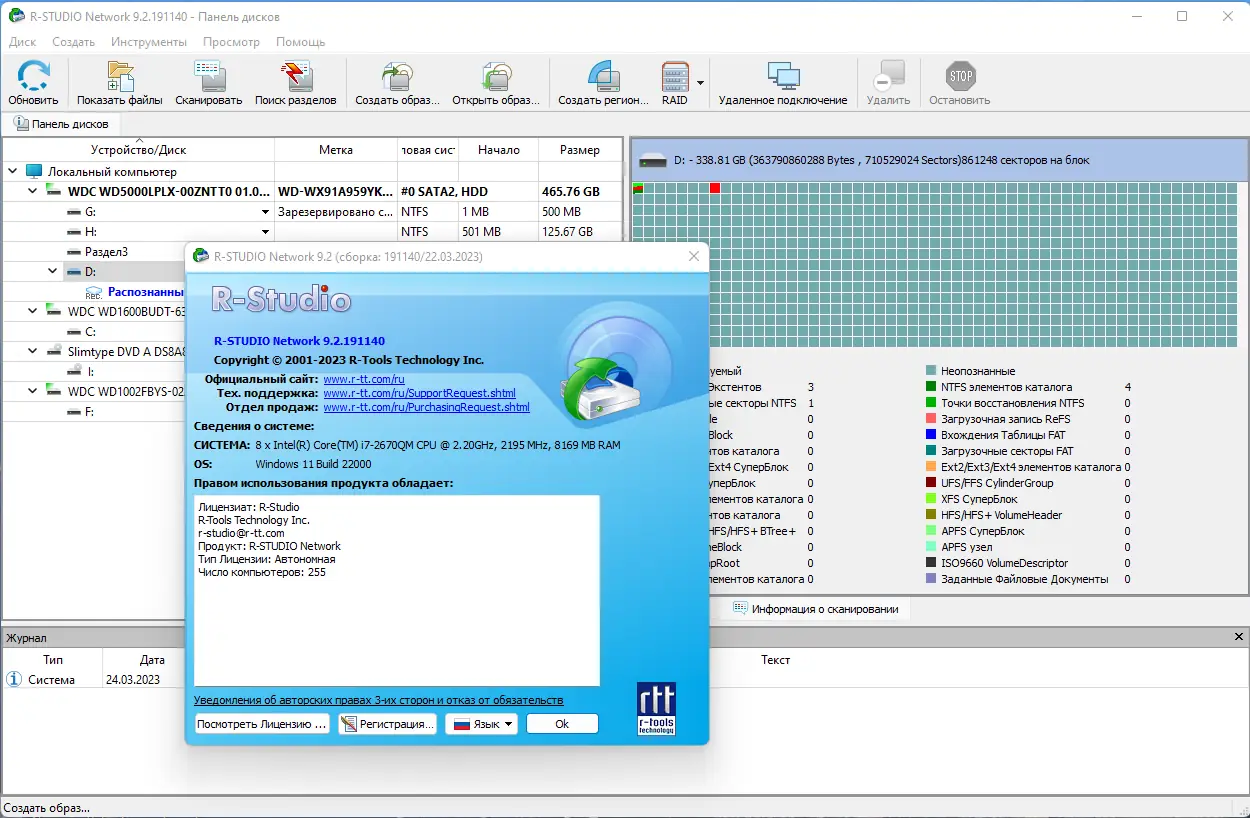The image size is (1250, 818).
Task: Expand the dropdown arrow beside drive G:
Action: tap(264, 211)
